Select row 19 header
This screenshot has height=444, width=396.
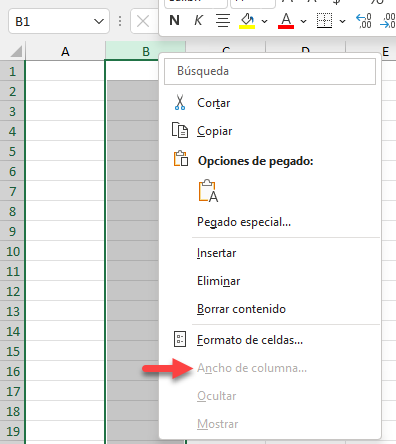[12, 431]
